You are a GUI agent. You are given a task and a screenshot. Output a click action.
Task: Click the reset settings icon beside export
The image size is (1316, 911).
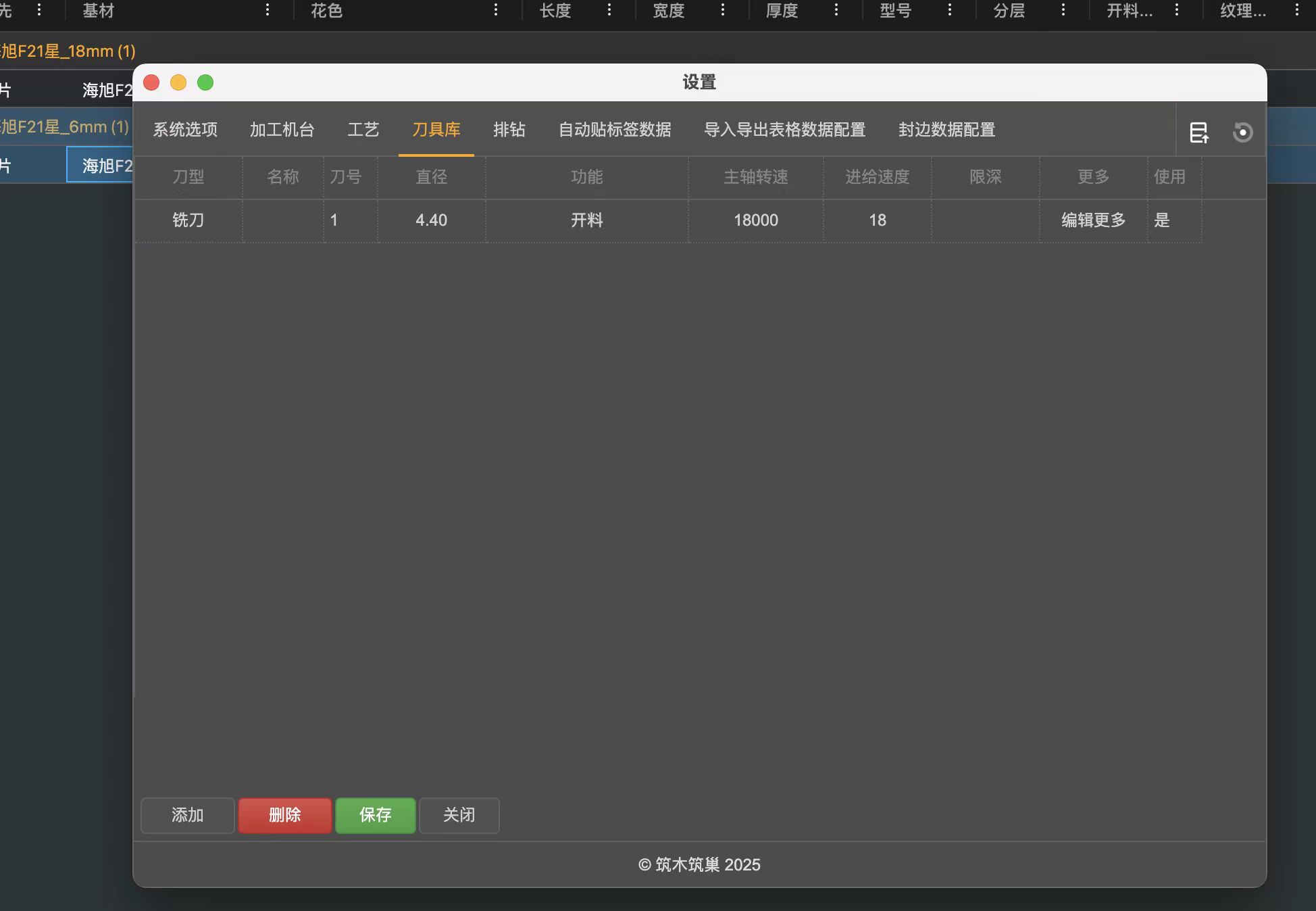[1242, 132]
